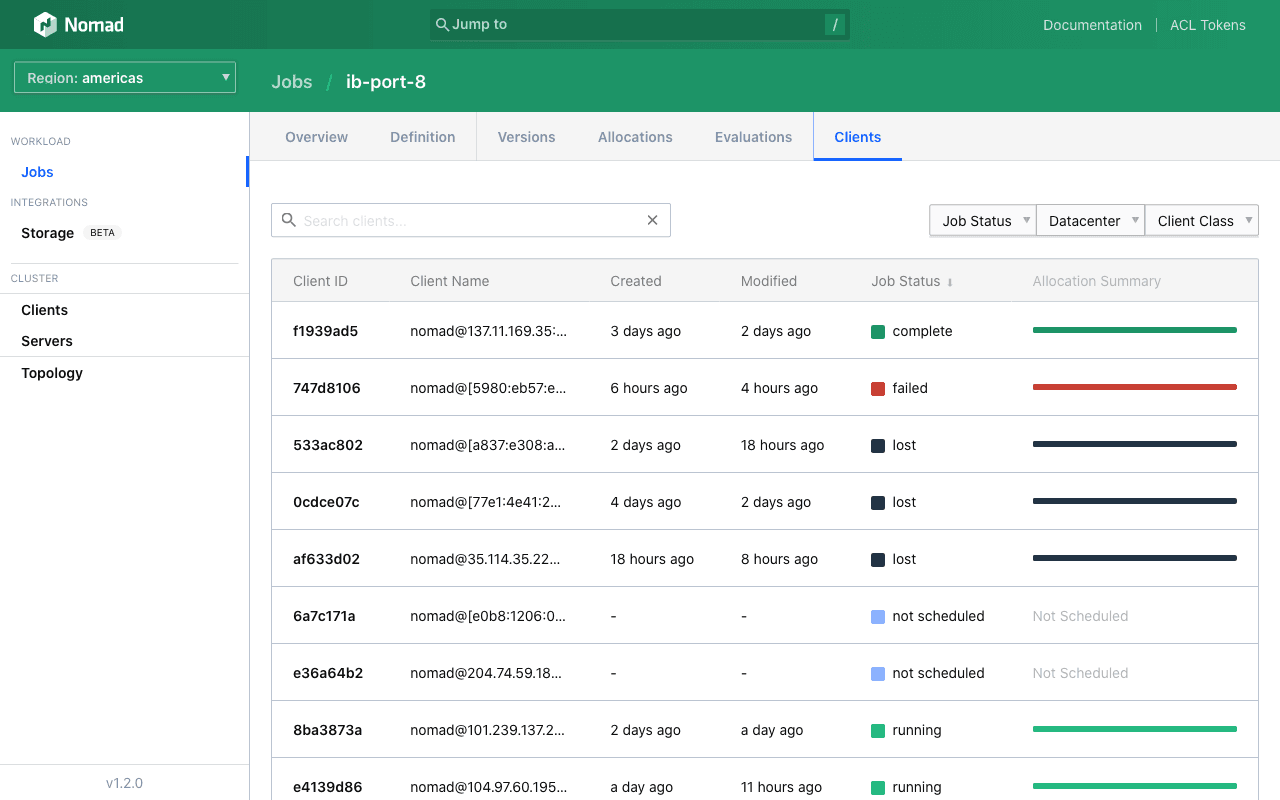
Task: Select Topology in the sidebar
Action: [51, 372]
